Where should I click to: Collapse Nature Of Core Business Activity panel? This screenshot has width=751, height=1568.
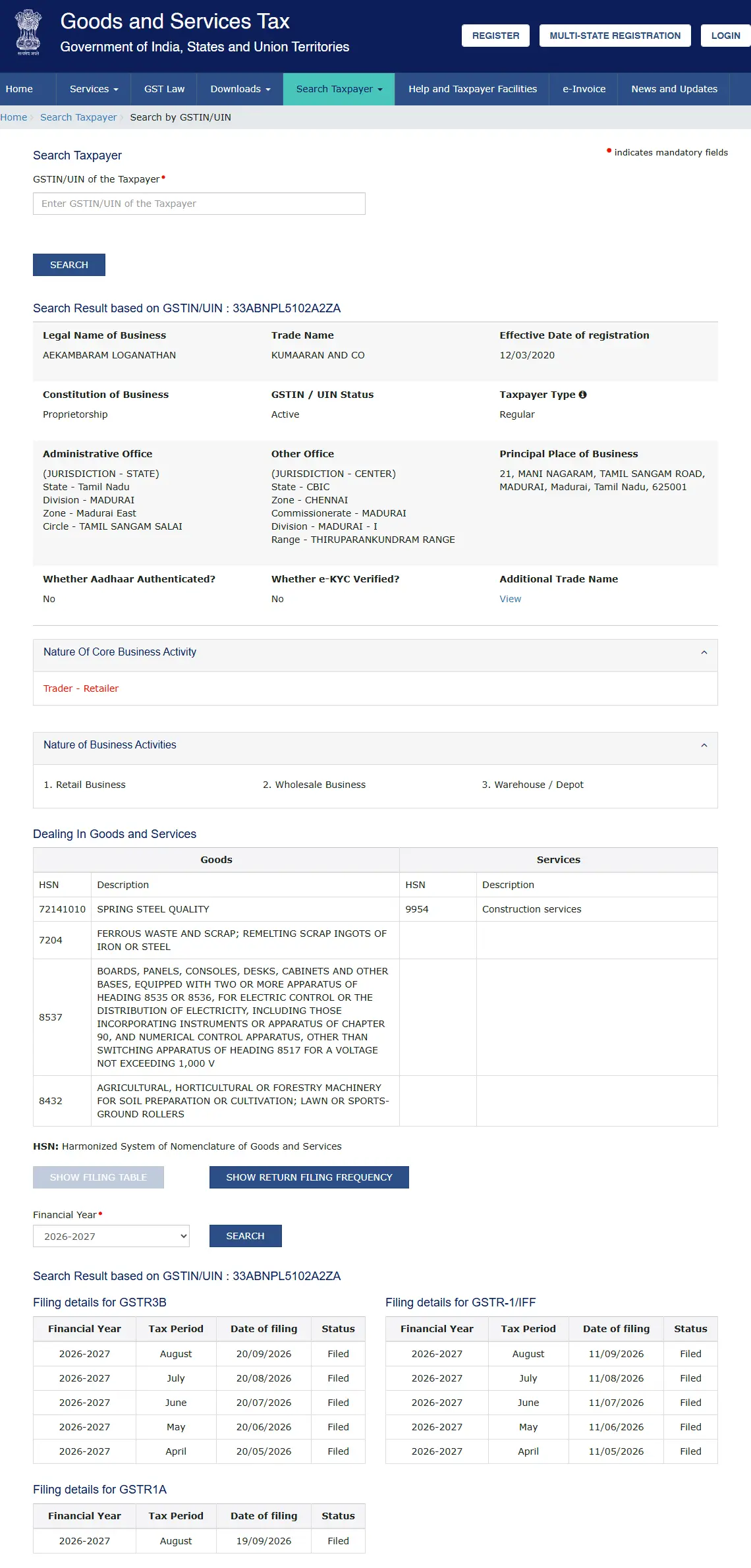(704, 652)
